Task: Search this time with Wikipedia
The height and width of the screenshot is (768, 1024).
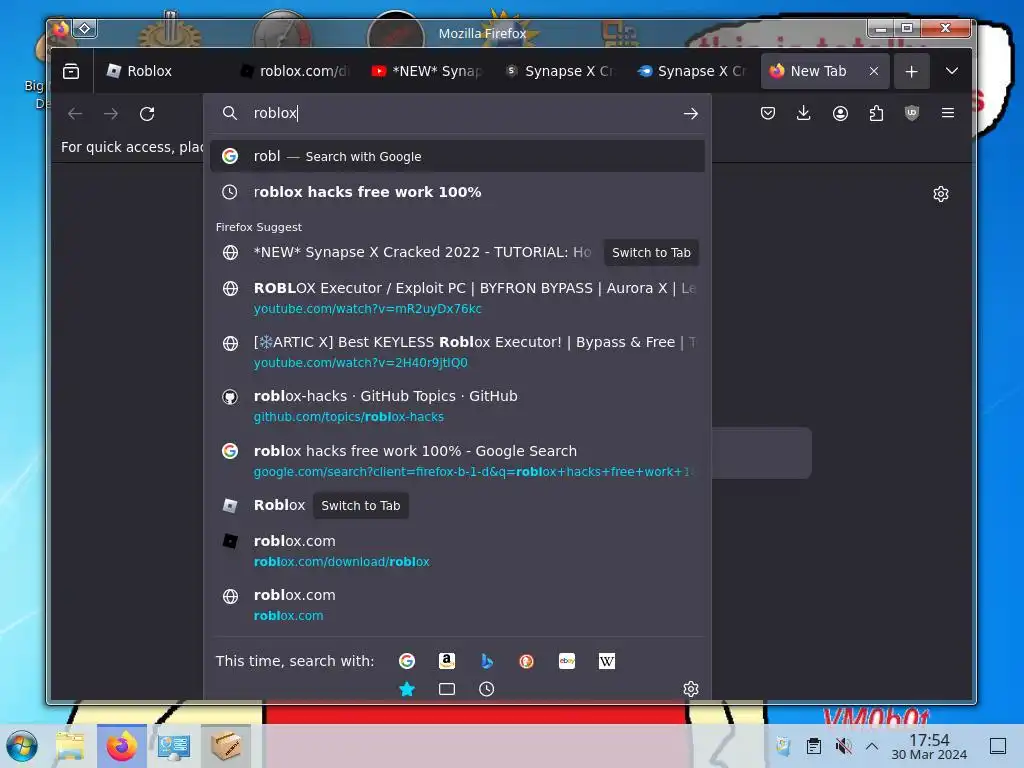Action: pos(607,661)
